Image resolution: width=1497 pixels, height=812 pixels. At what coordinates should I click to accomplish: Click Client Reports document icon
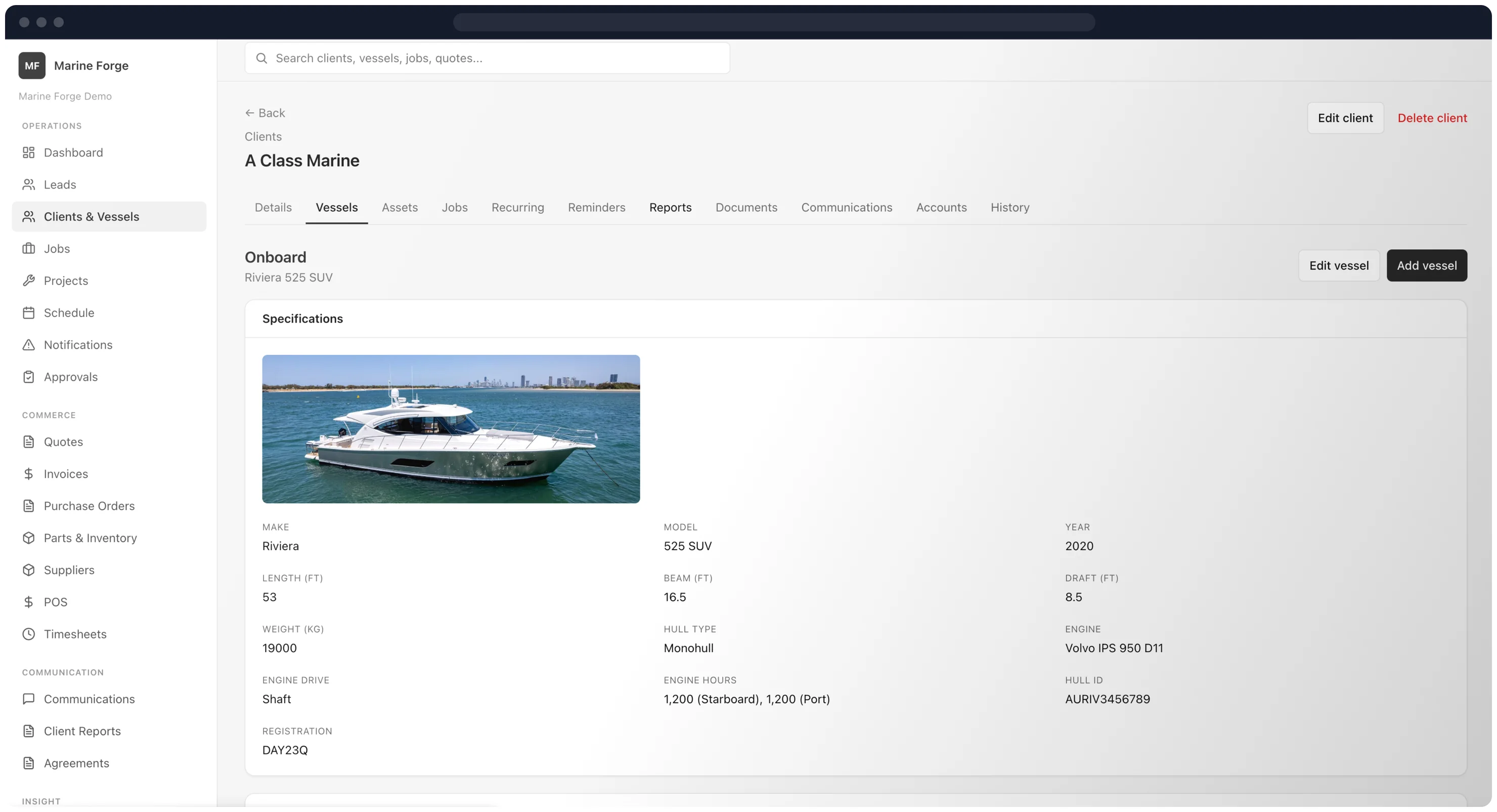pyautogui.click(x=28, y=731)
